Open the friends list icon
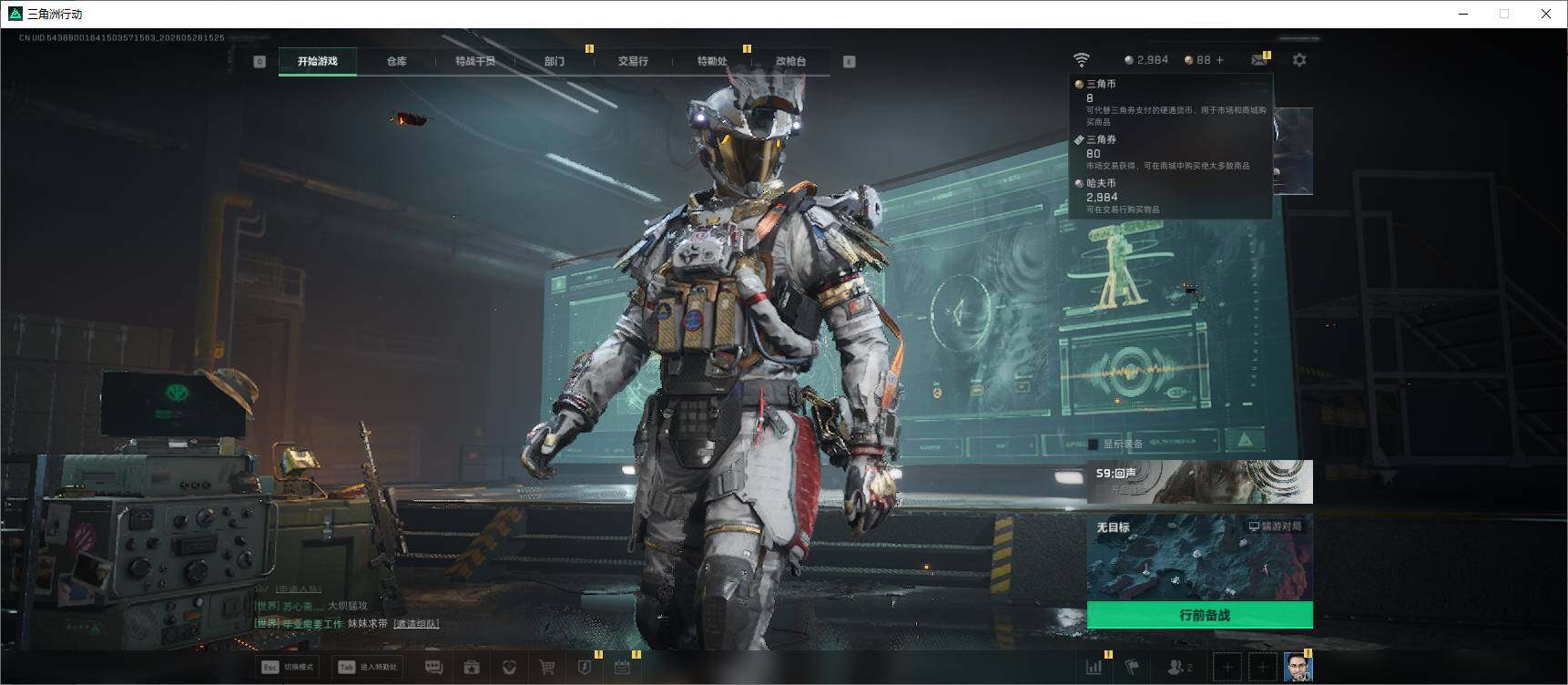This screenshot has height=685, width=1568. [x=1178, y=667]
